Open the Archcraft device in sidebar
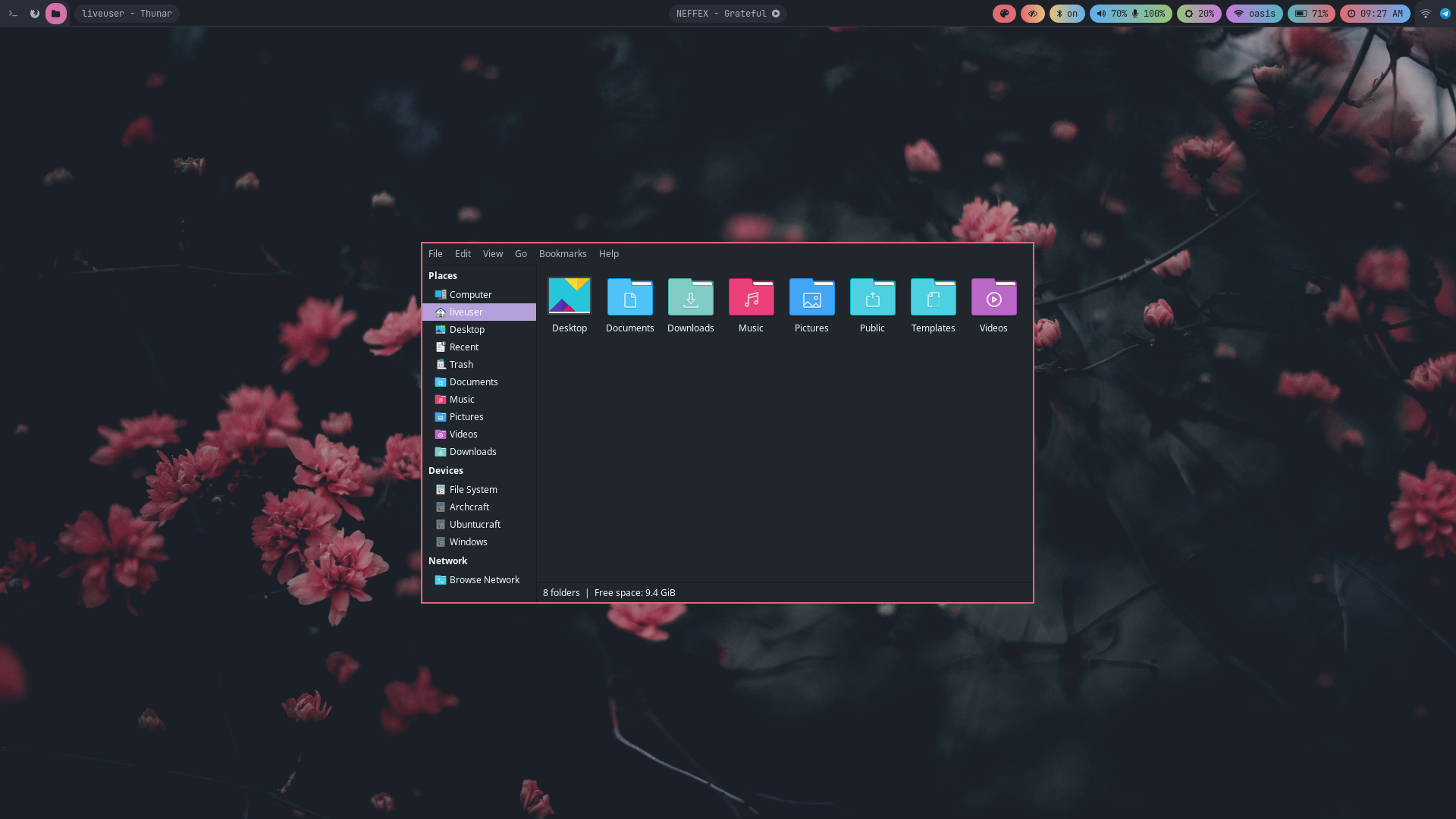Screen dimensions: 1456x819 pyautogui.click(x=469, y=507)
